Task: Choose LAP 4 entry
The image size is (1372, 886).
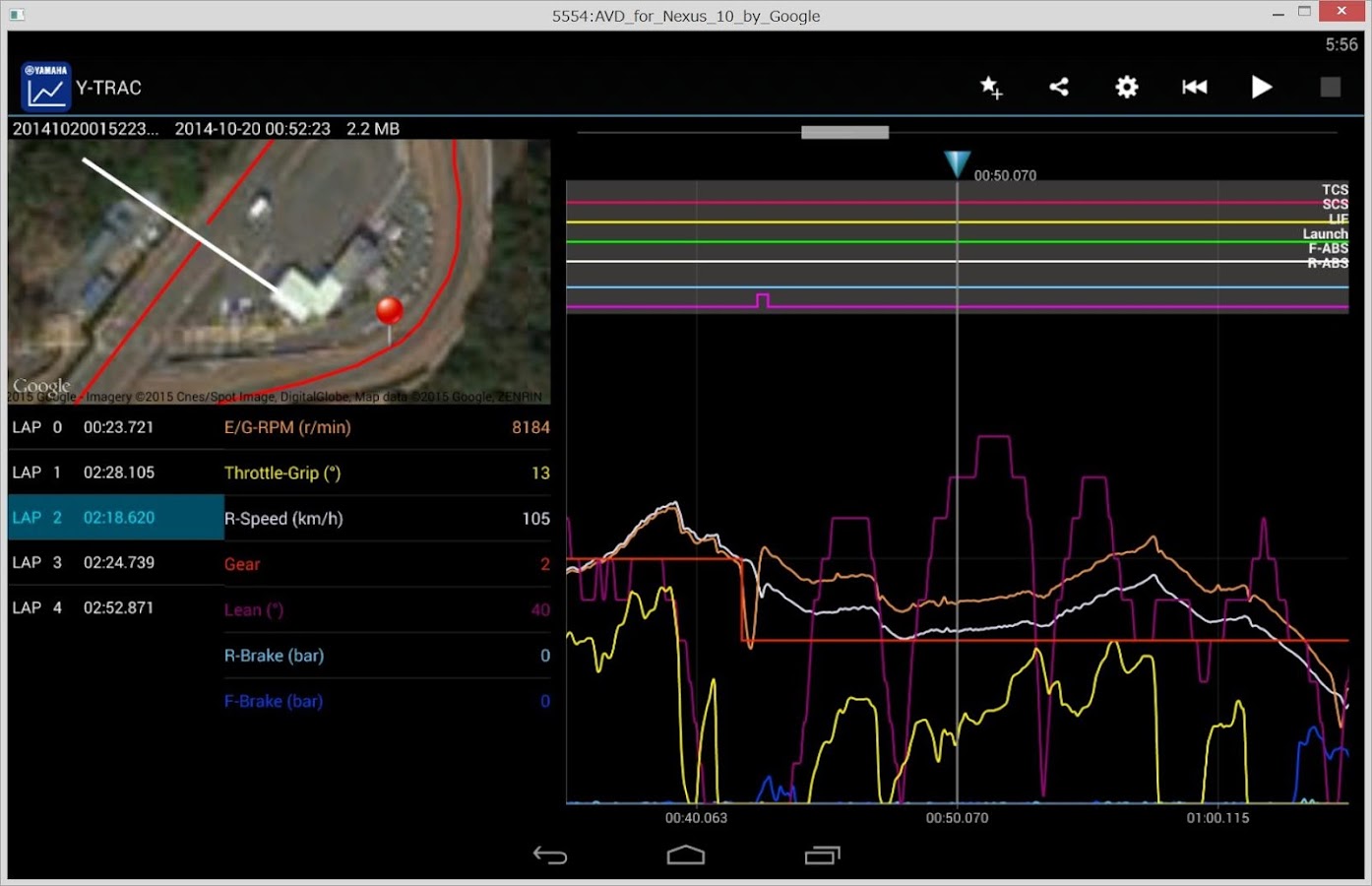Action: tap(115, 607)
